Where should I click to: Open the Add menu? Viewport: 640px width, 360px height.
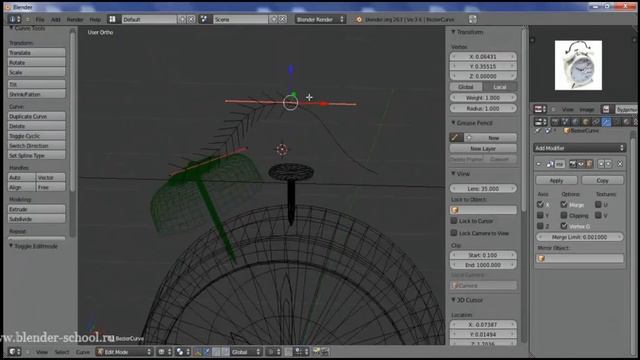point(56,19)
